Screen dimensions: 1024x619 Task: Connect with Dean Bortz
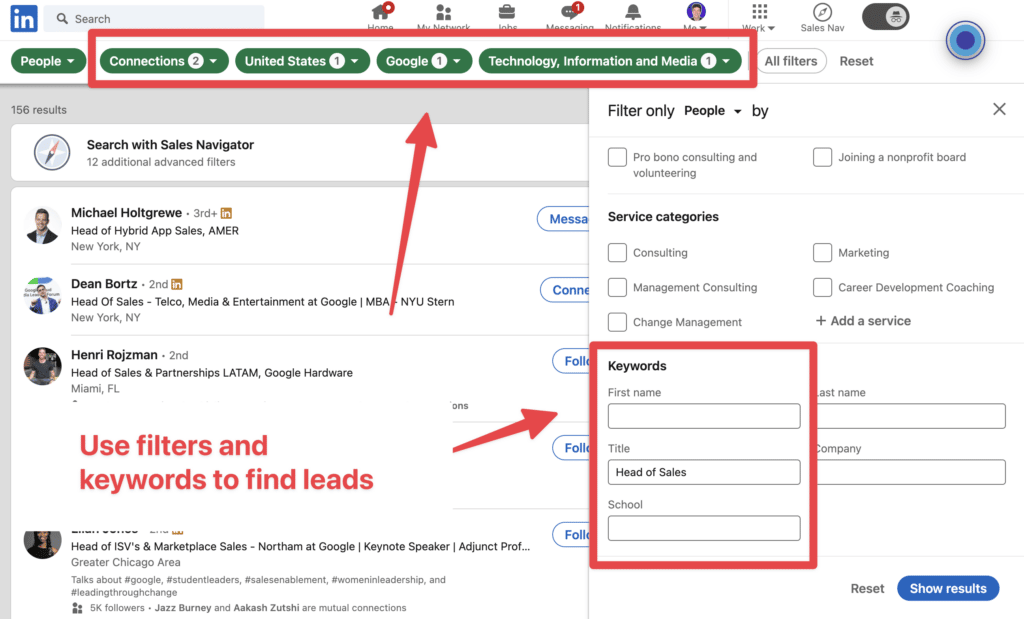pyautogui.click(x=564, y=290)
